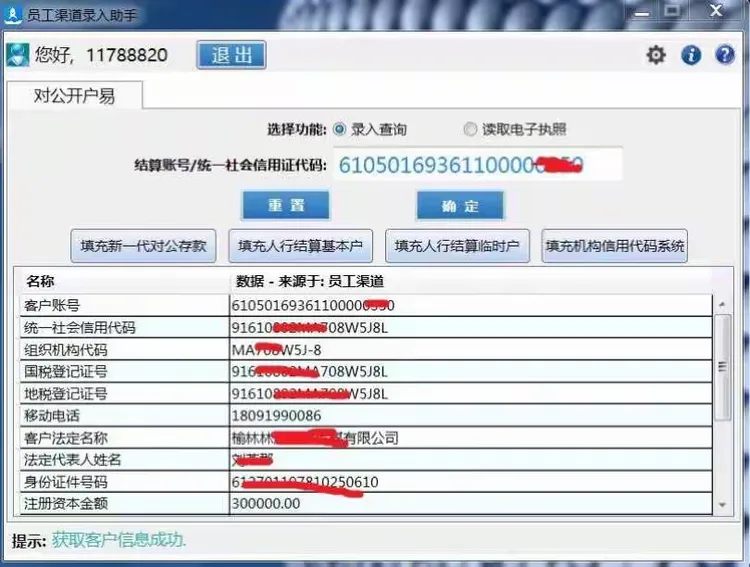The image size is (750, 567).
Task: Click the blue info icon
Action: click(x=691, y=55)
